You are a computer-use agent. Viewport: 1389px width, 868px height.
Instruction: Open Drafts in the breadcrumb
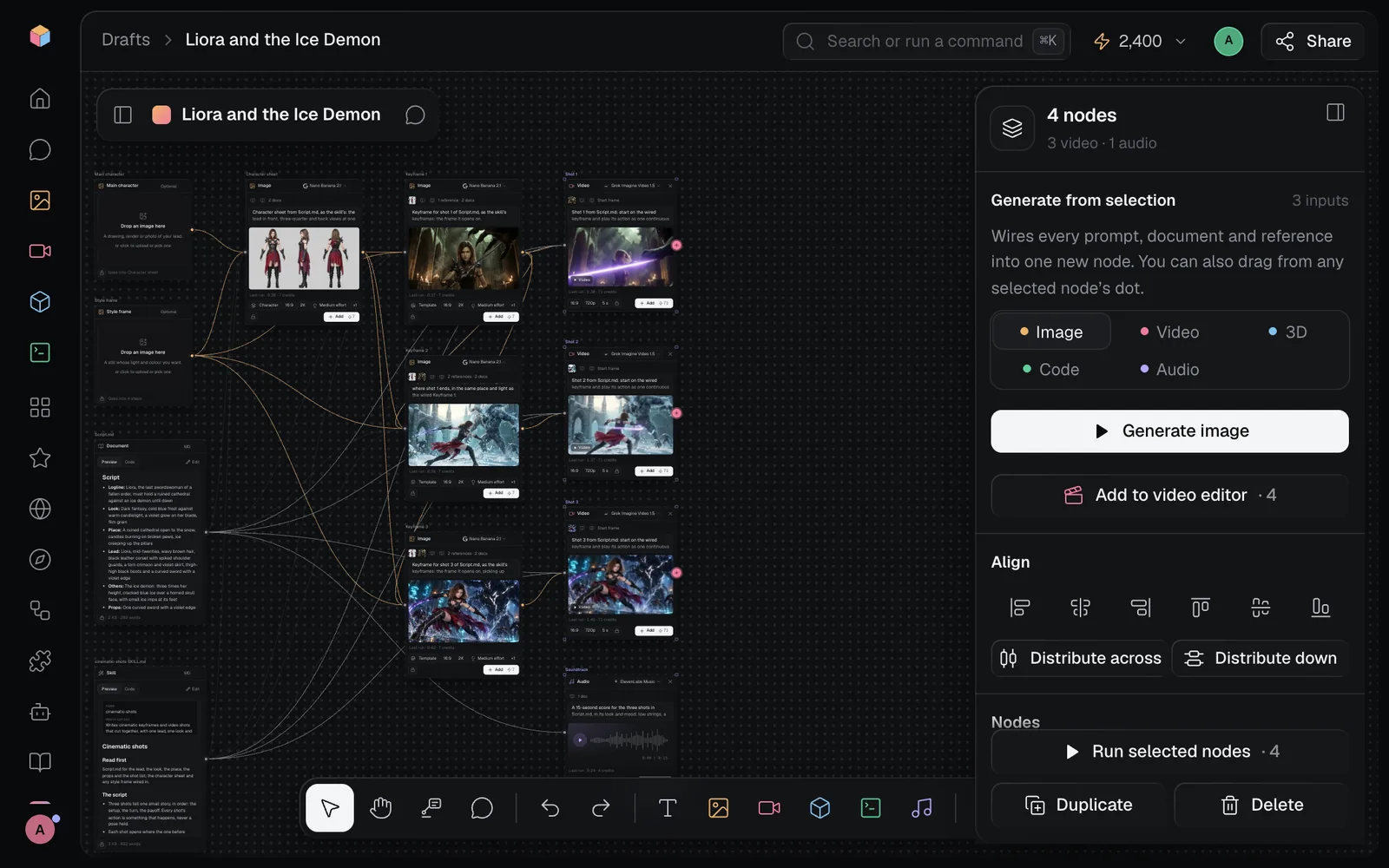pos(126,40)
